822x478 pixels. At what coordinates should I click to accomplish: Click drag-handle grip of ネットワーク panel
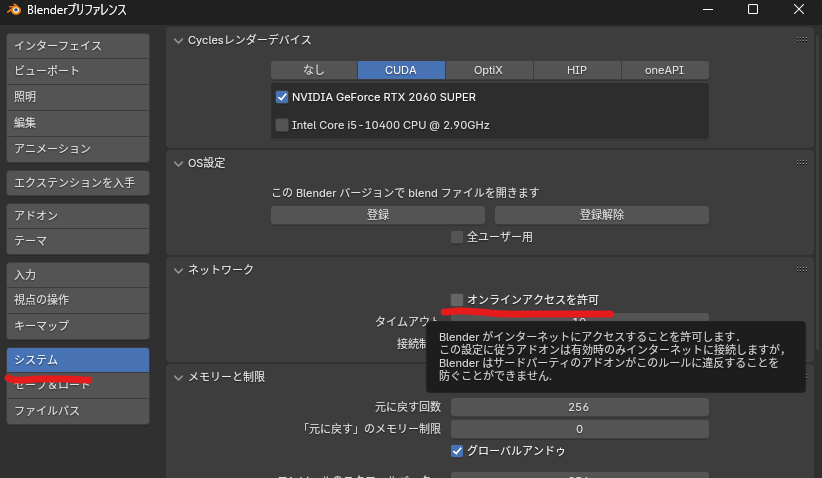802,269
